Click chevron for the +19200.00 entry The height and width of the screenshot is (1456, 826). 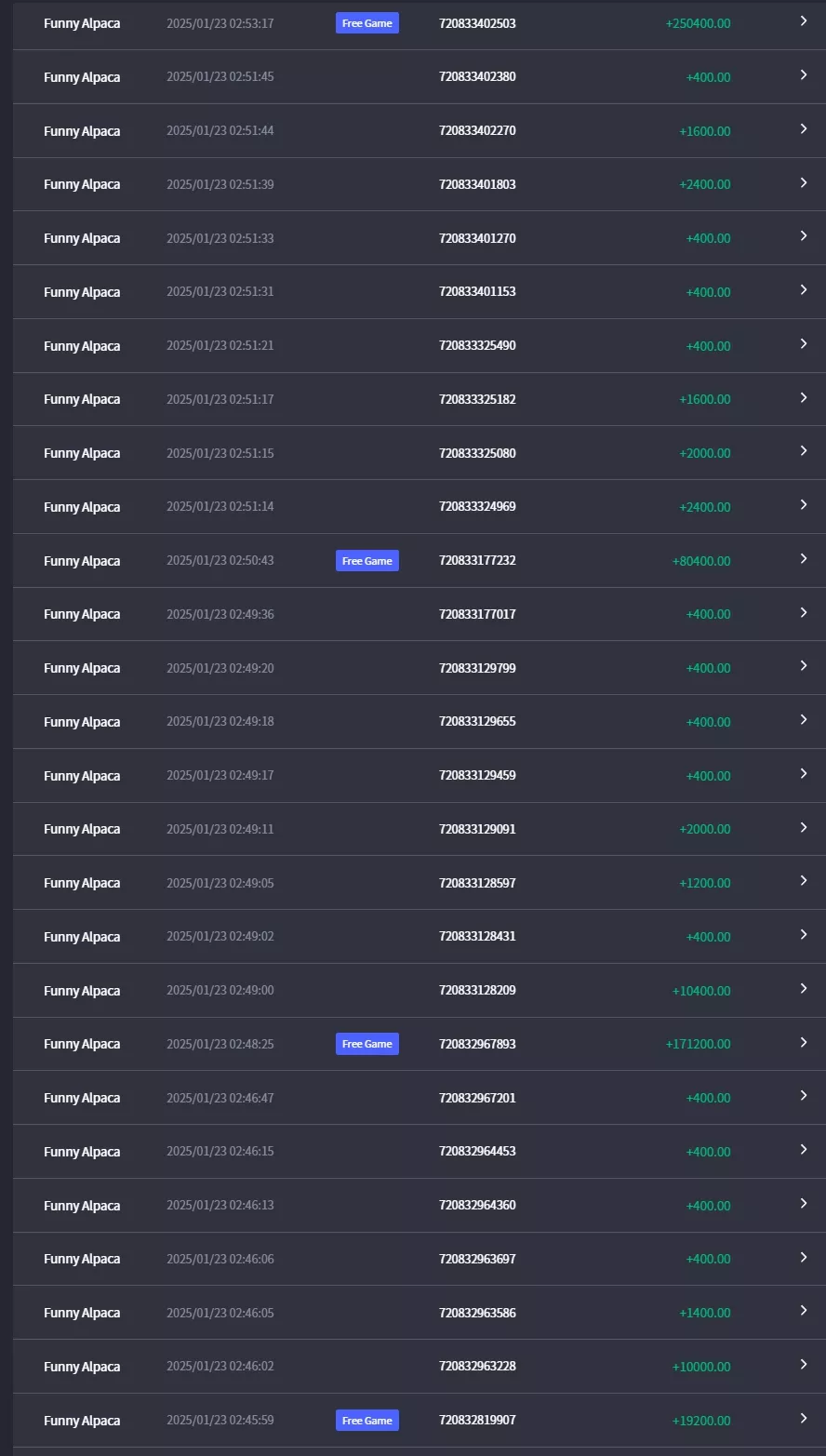(804, 1418)
